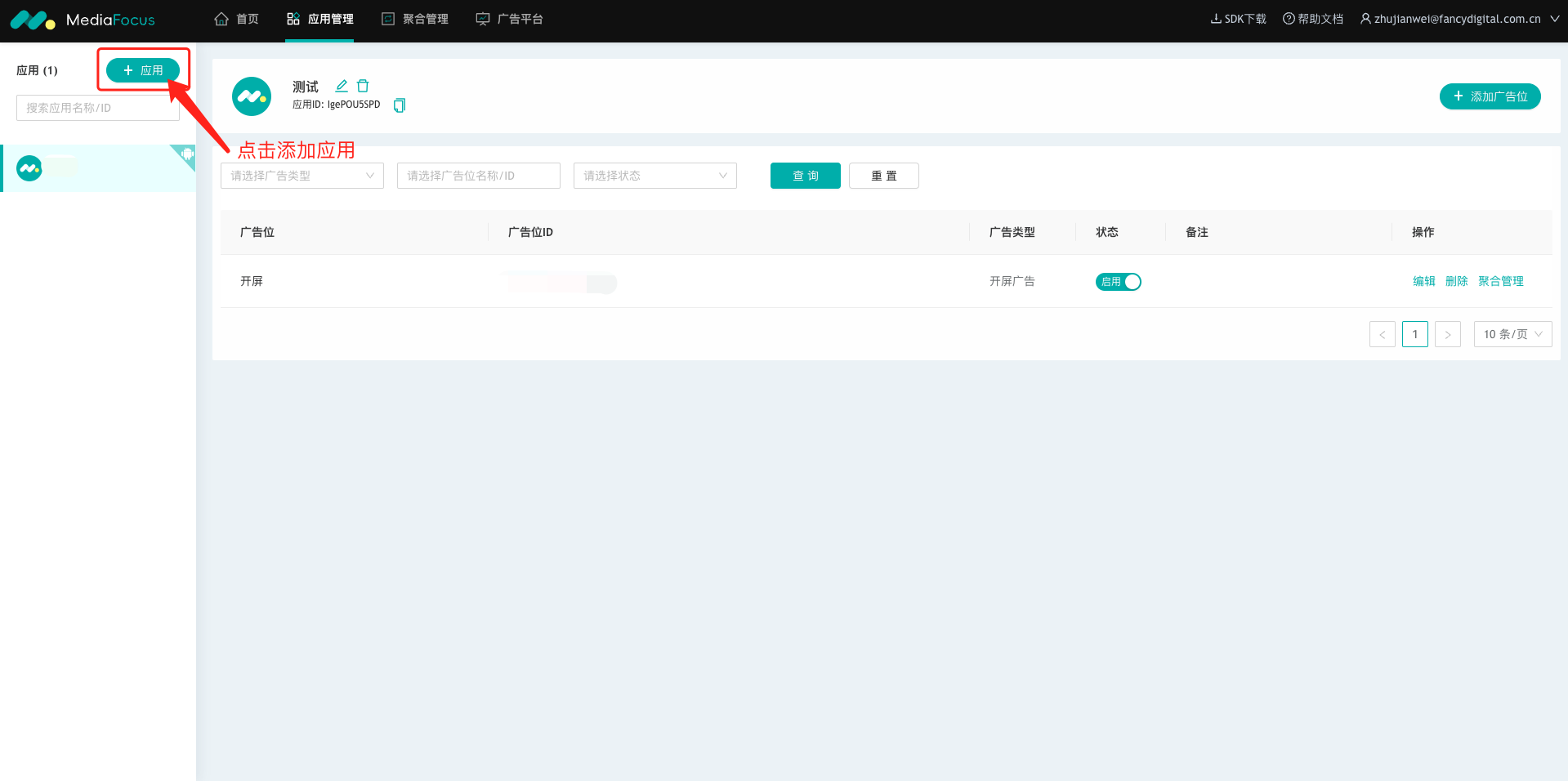Go to the 首页 nav tab
This screenshot has width=1568, height=781.
click(x=237, y=19)
